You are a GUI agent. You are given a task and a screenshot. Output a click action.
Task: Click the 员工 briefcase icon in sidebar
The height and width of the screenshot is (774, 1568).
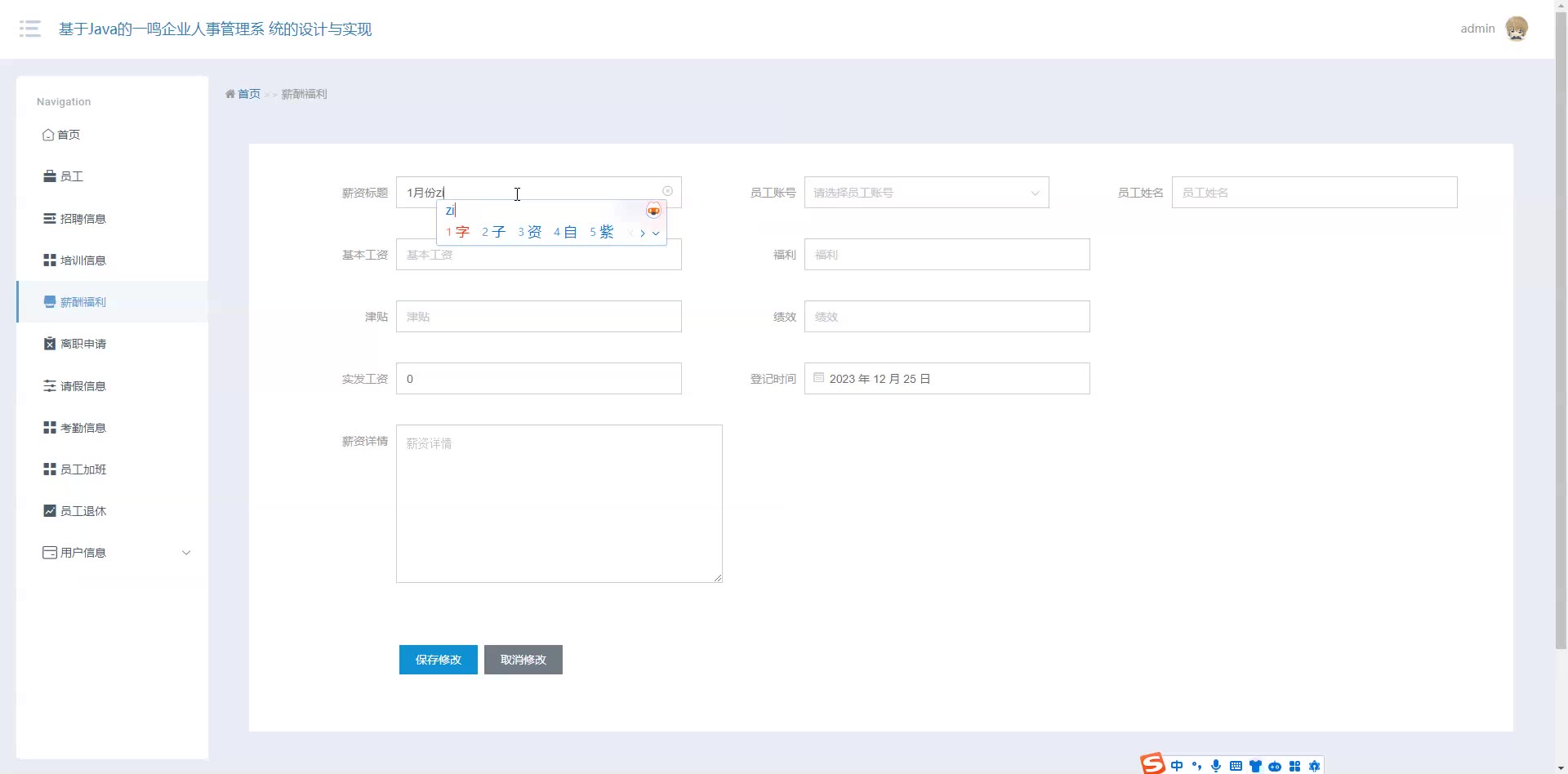50,176
